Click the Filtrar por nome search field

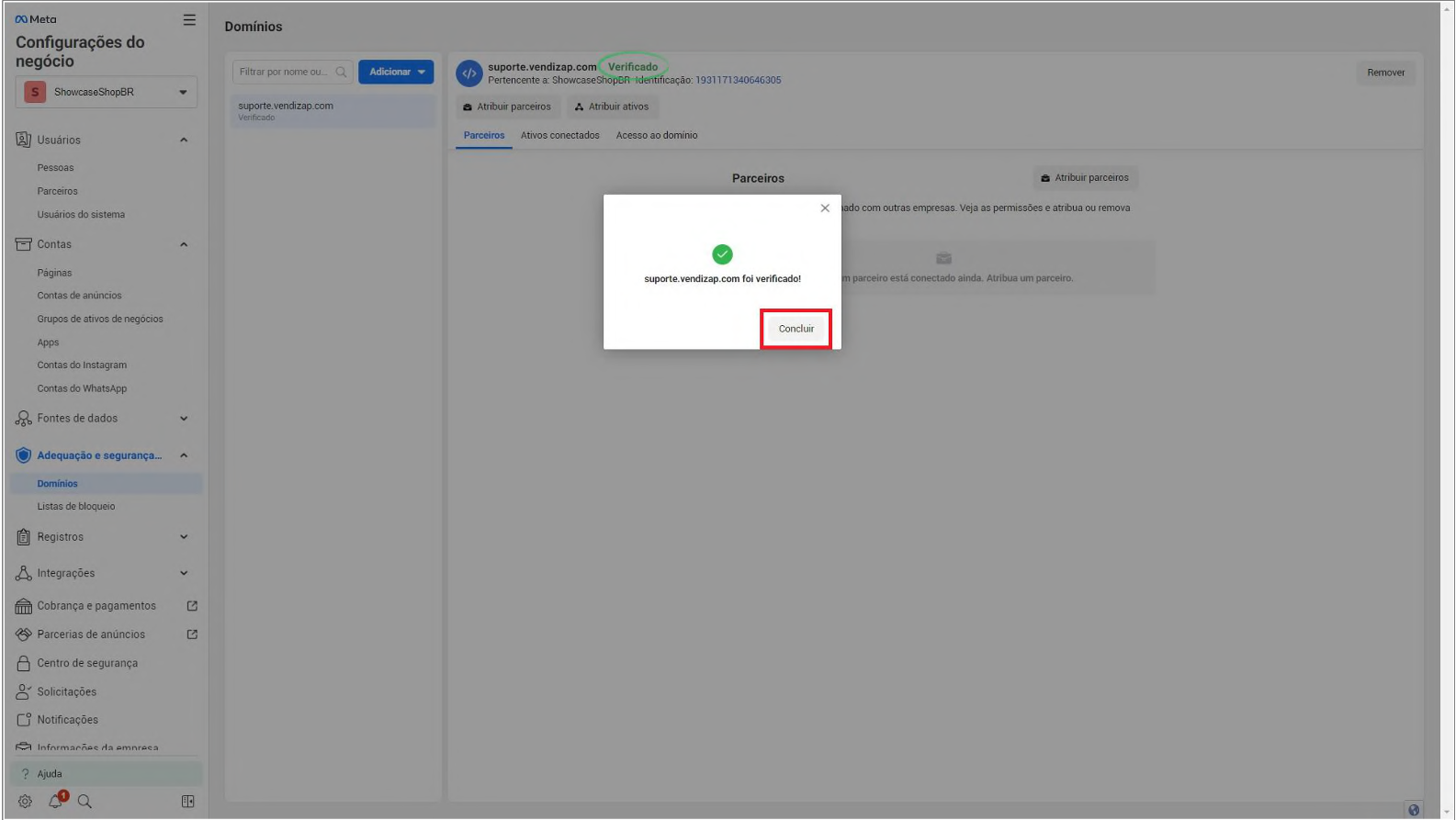click(284, 72)
